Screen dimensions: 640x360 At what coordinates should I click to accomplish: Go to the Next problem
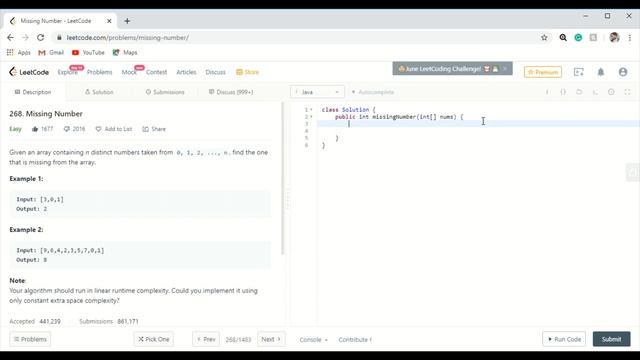tap(271, 339)
